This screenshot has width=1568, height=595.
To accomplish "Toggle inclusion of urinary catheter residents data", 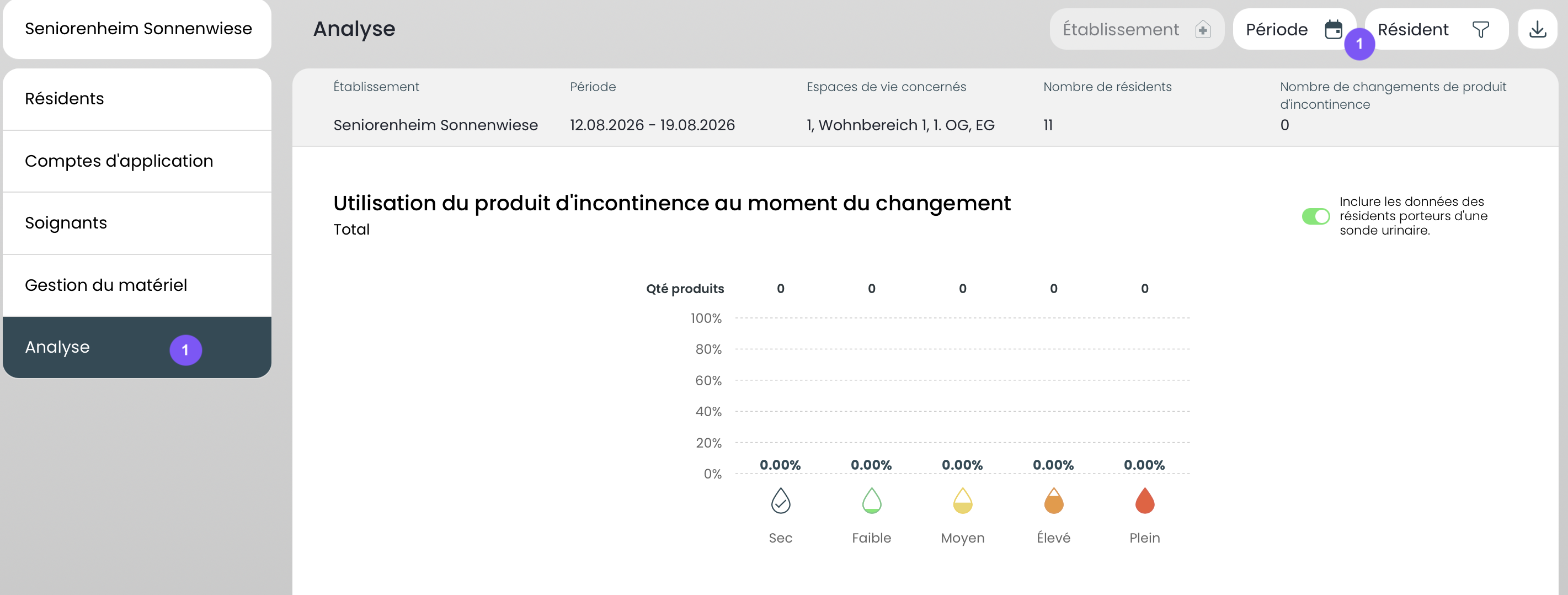I will click(1315, 216).
